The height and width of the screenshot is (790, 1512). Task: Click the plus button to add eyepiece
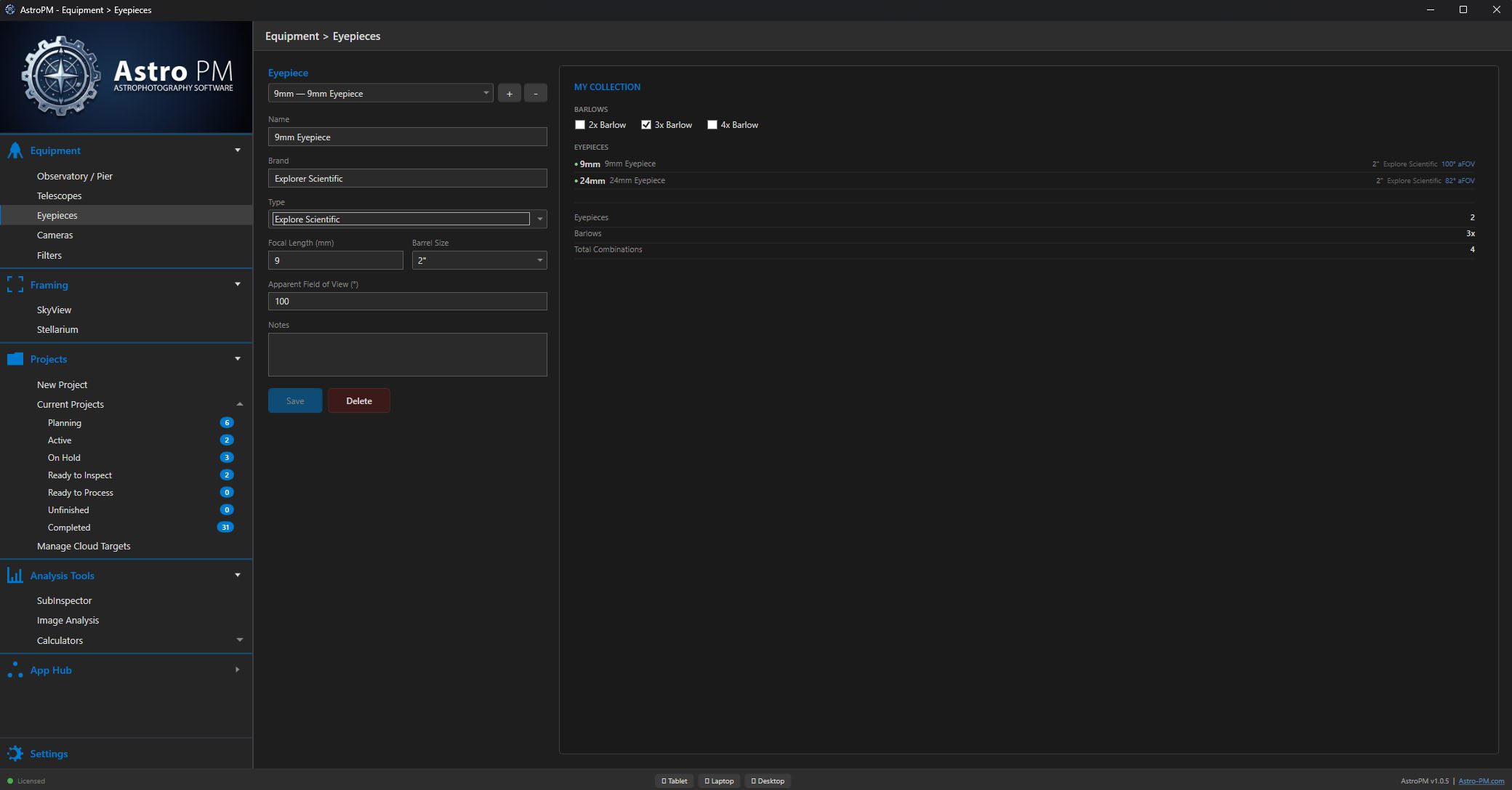(509, 93)
